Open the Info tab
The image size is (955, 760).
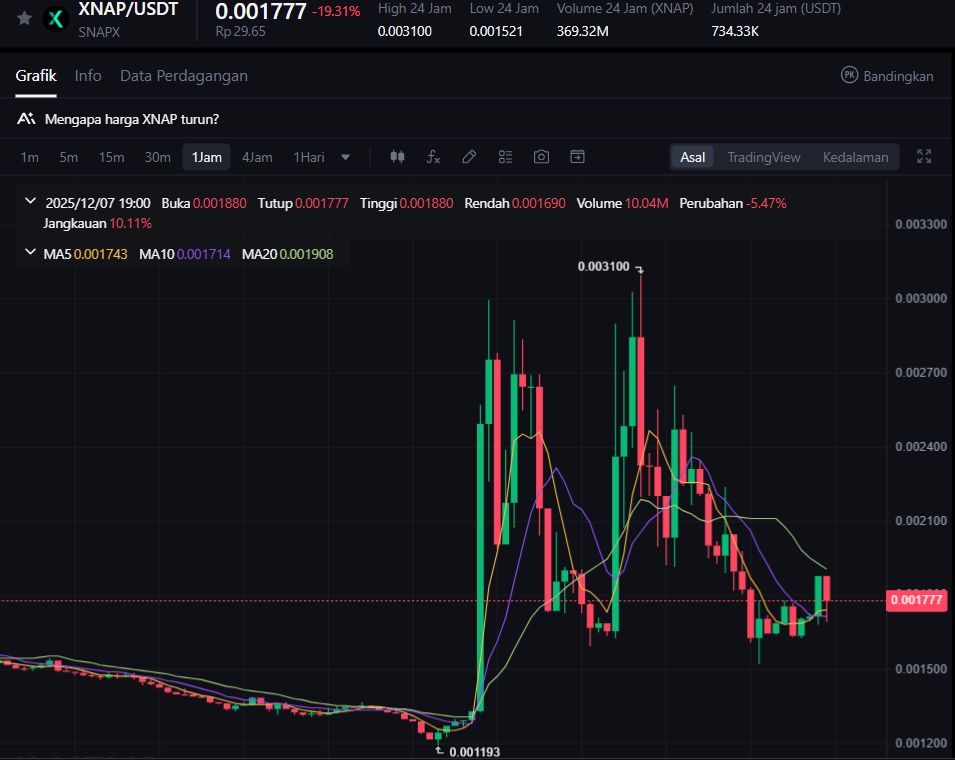point(88,76)
